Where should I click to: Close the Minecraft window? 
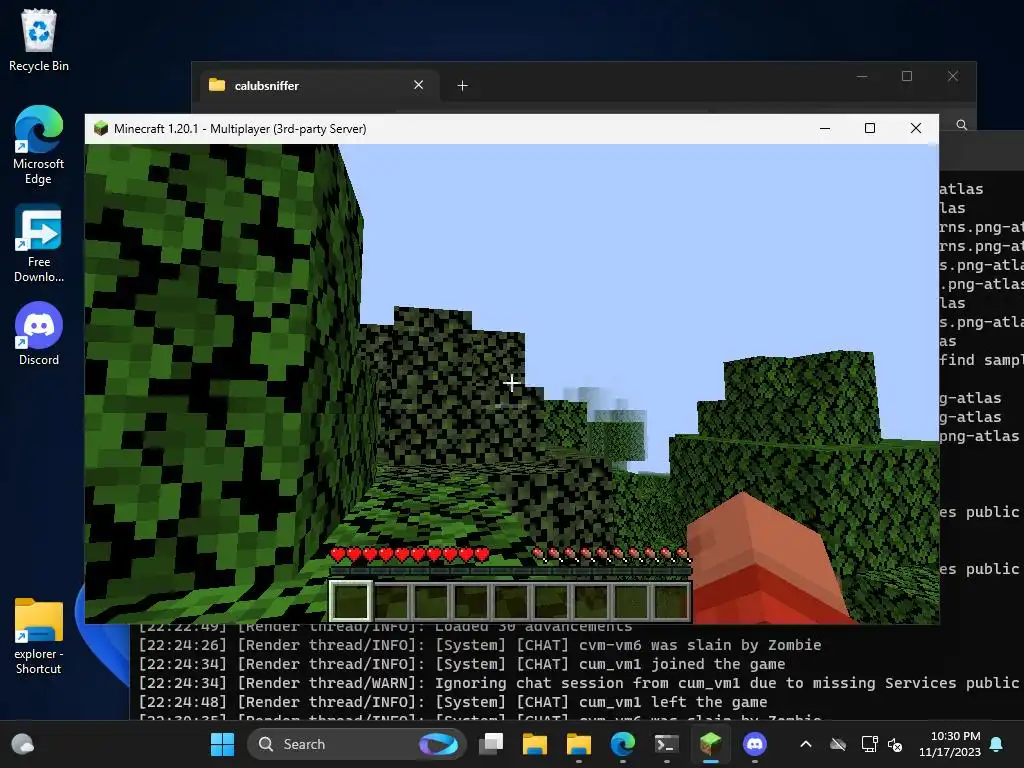(916, 129)
